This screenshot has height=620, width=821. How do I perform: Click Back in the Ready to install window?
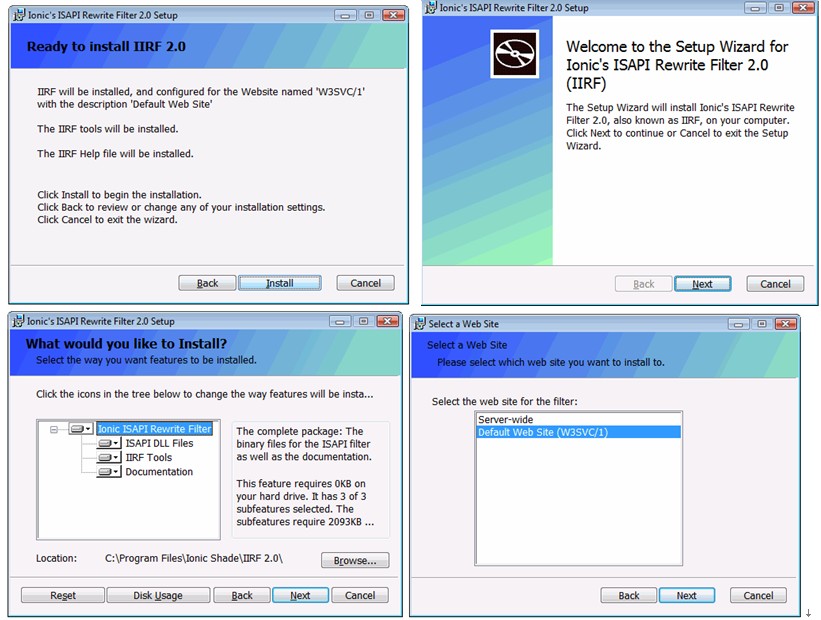207,283
